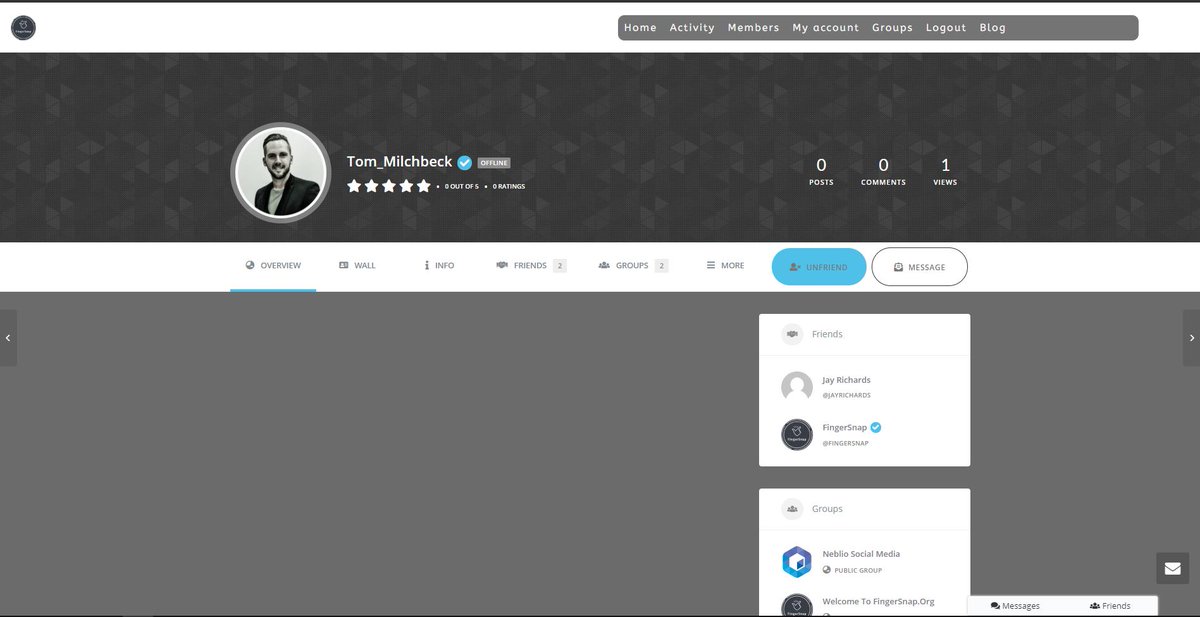The height and width of the screenshot is (617, 1200).
Task: Click the Unfriend button
Action: click(819, 267)
